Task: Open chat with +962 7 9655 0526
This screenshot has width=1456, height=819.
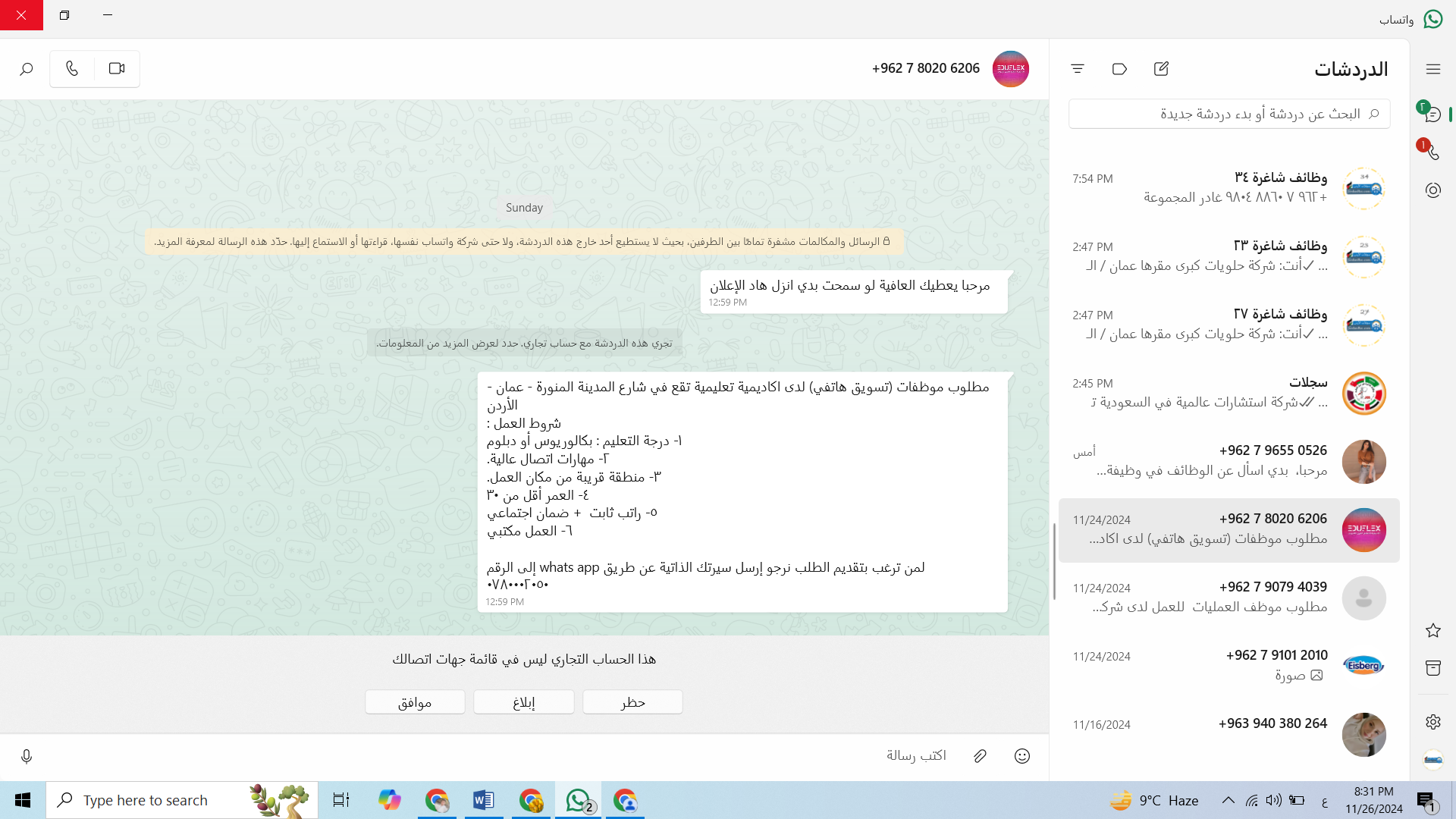Action: 1229,461
